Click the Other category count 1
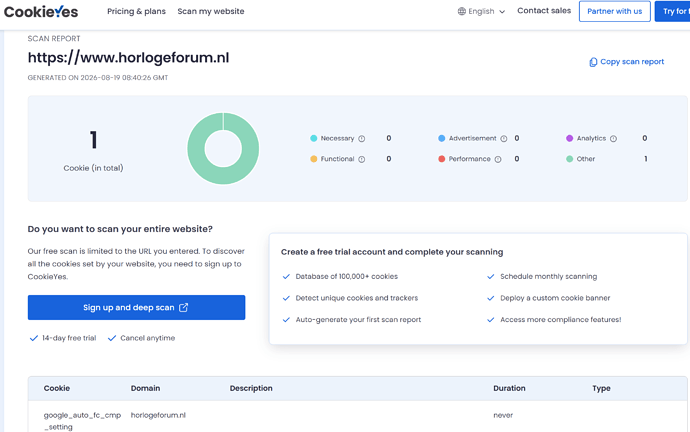The image size is (690, 432). [x=646, y=159]
